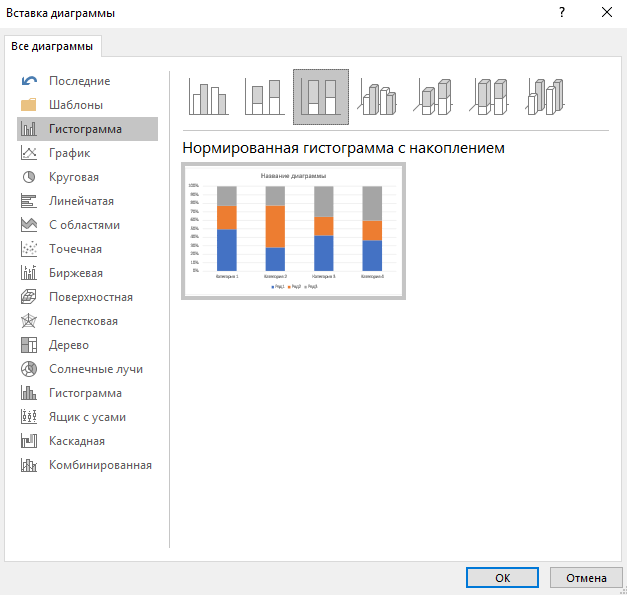Click the OK button
Image resolution: width=627 pixels, height=595 pixels.
pos(503,577)
